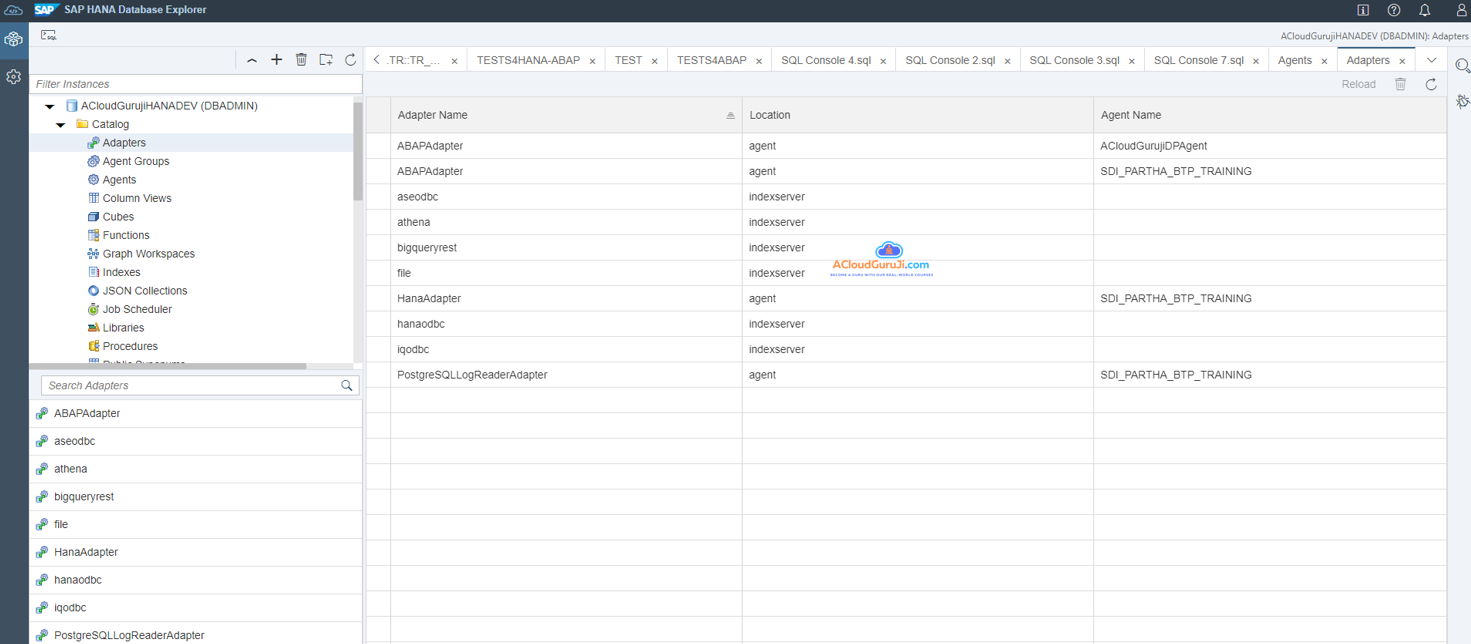Switch to the Agents tab
Image resolution: width=1471 pixels, height=644 pixels.
tap(1294, 60)
